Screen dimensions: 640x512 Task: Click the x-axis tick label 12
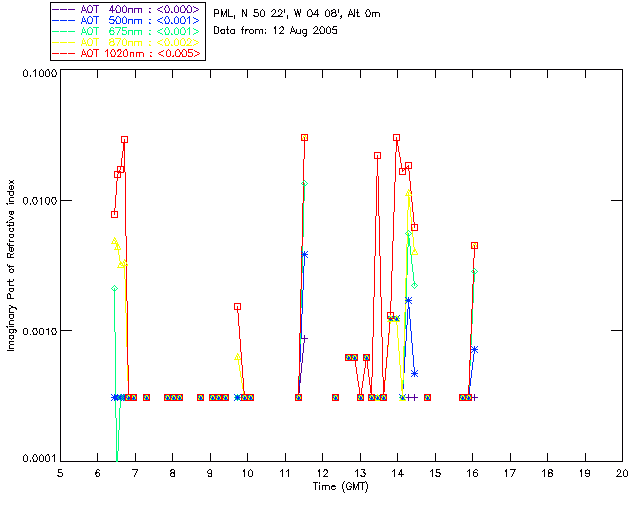pos(322,473)
